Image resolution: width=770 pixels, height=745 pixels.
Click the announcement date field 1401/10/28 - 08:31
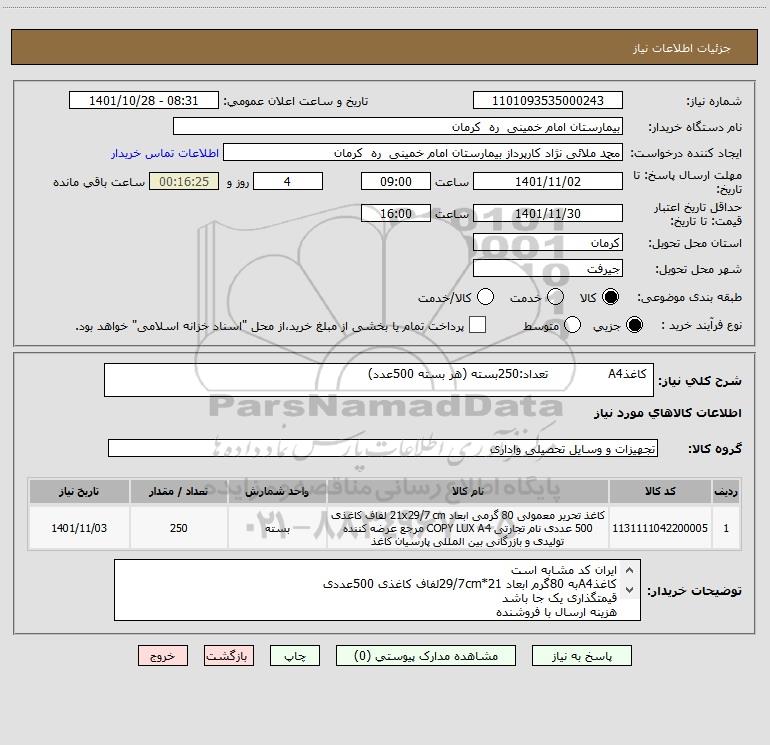coord(144,101)
